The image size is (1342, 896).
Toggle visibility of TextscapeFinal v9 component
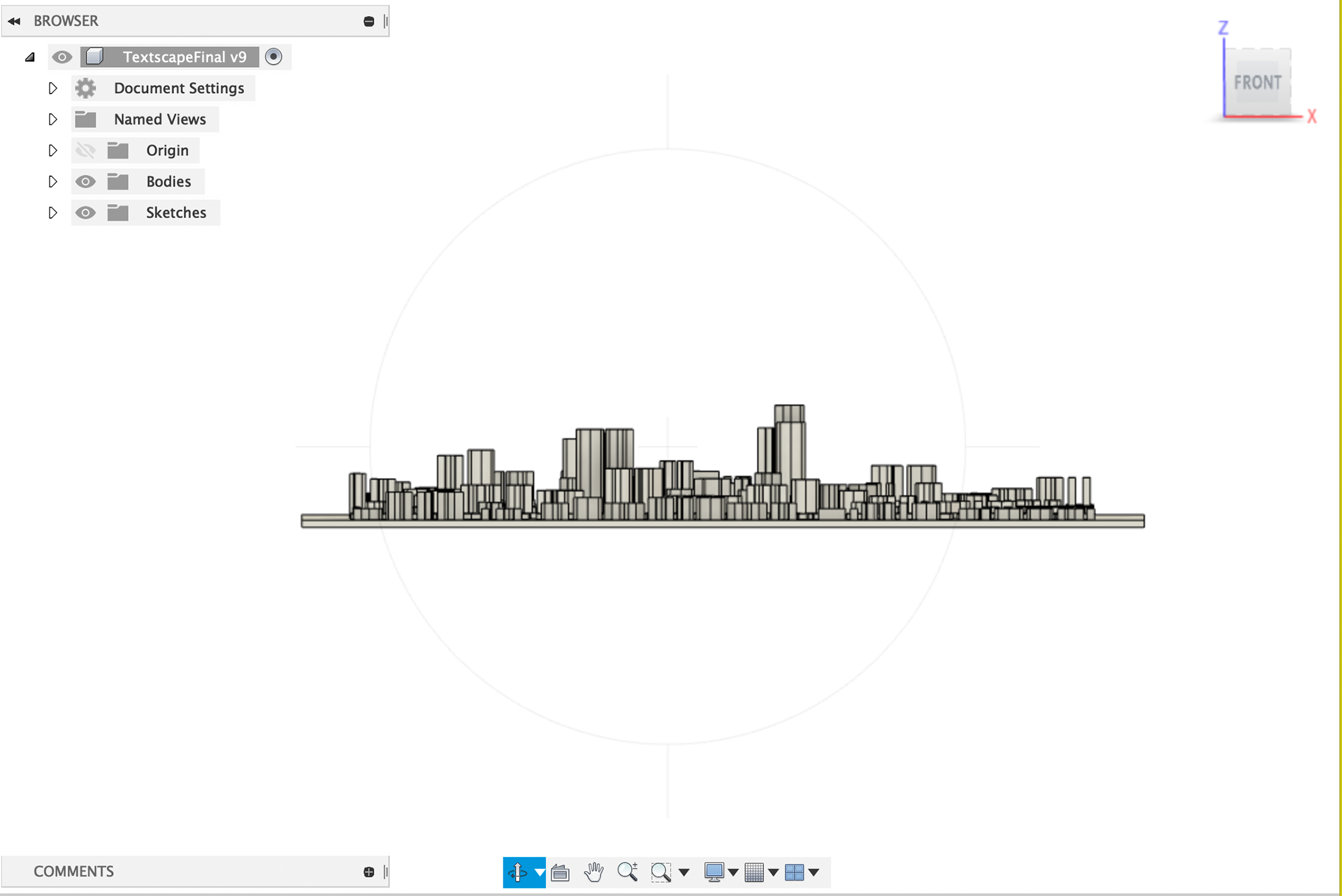point(62,57)
